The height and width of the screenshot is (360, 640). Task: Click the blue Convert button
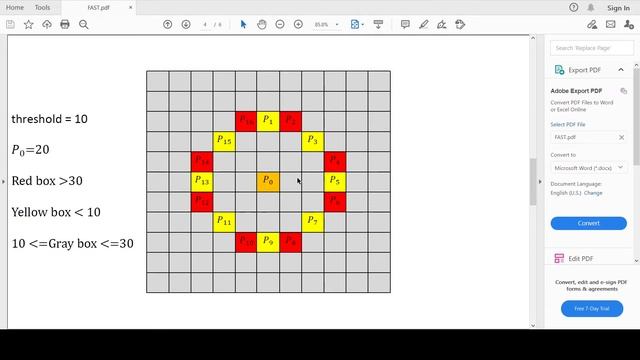click(x=589, y=223)
